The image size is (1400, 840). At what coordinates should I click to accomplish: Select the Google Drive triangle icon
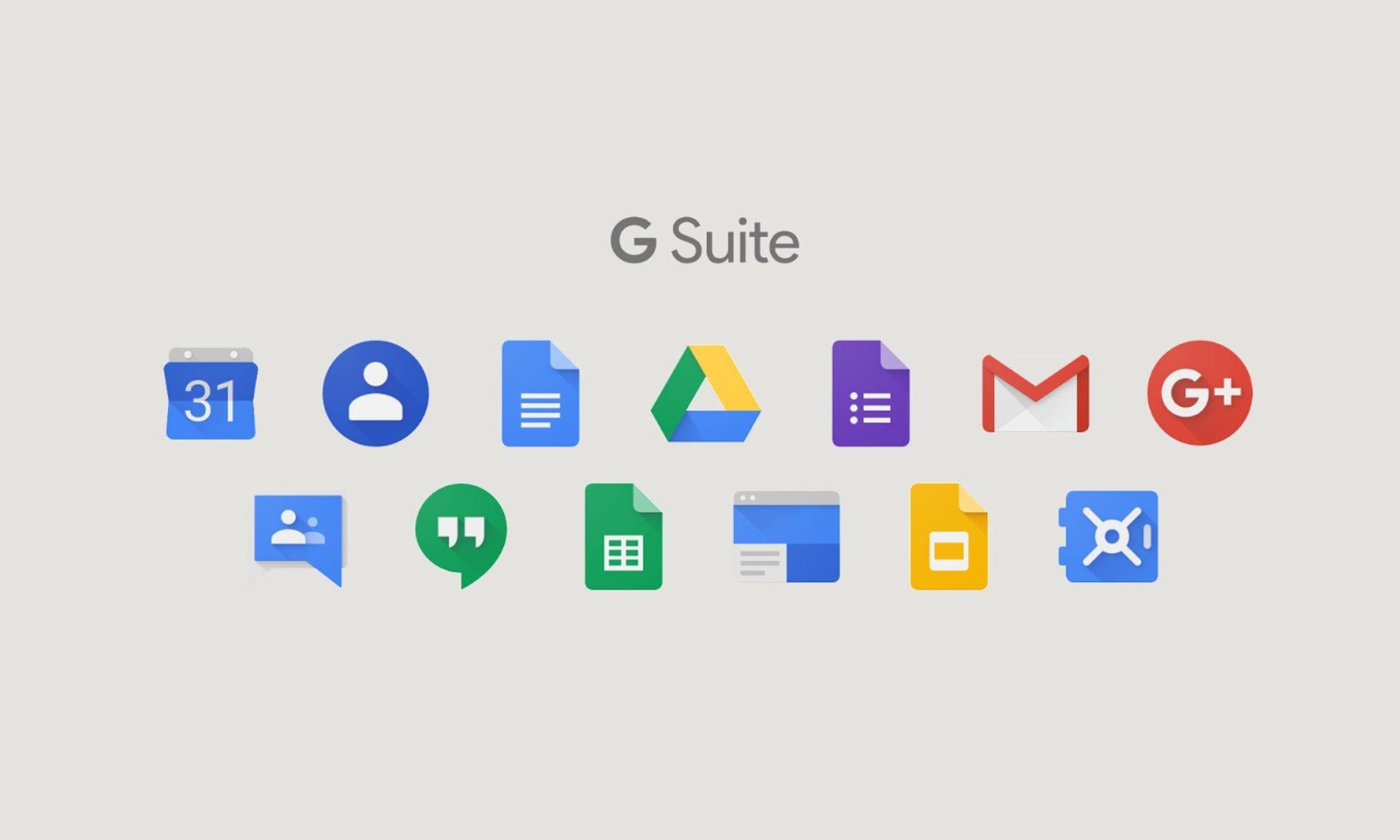[x=706, y=393]
